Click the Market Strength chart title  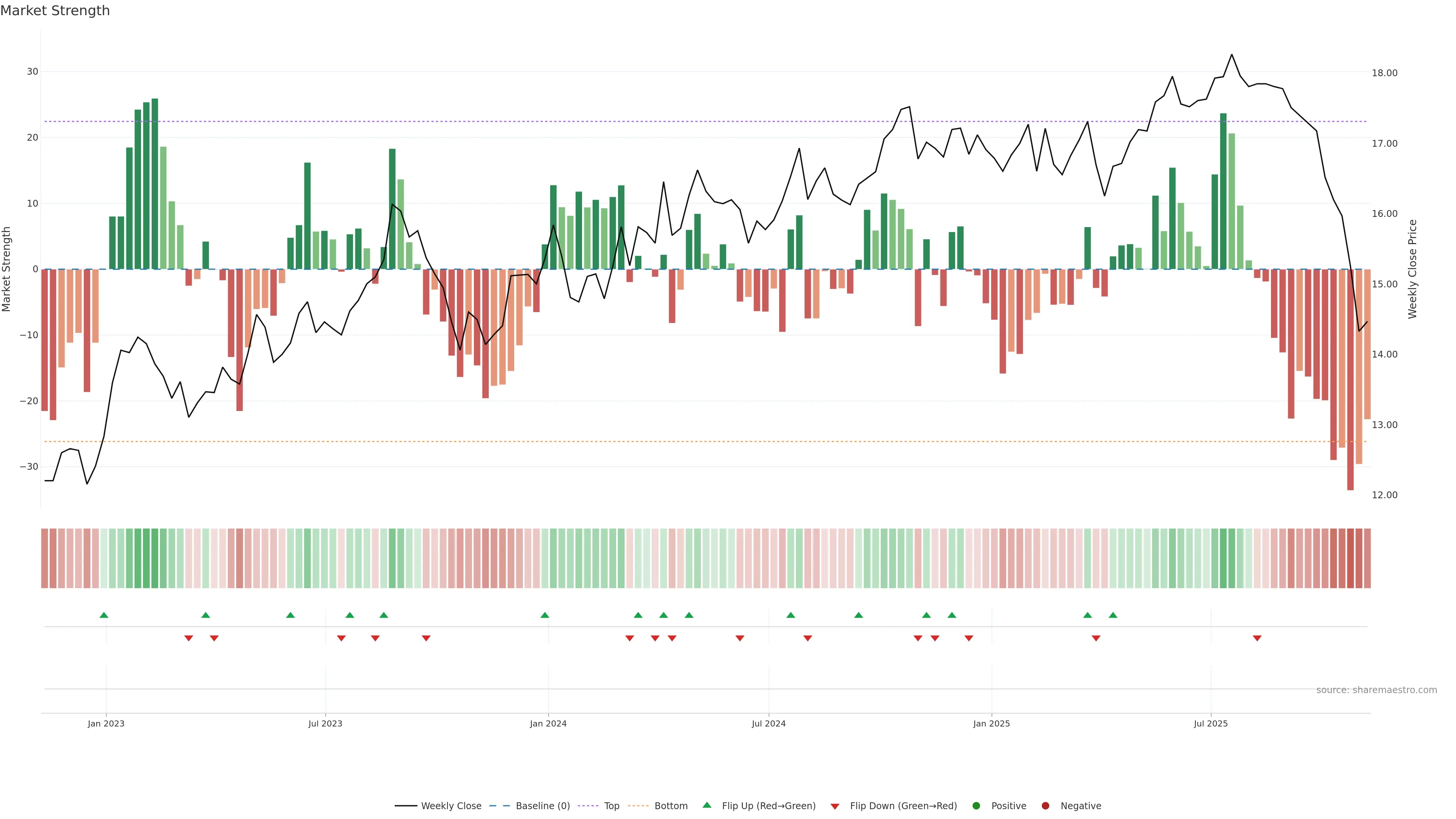[x=55, y=11]
